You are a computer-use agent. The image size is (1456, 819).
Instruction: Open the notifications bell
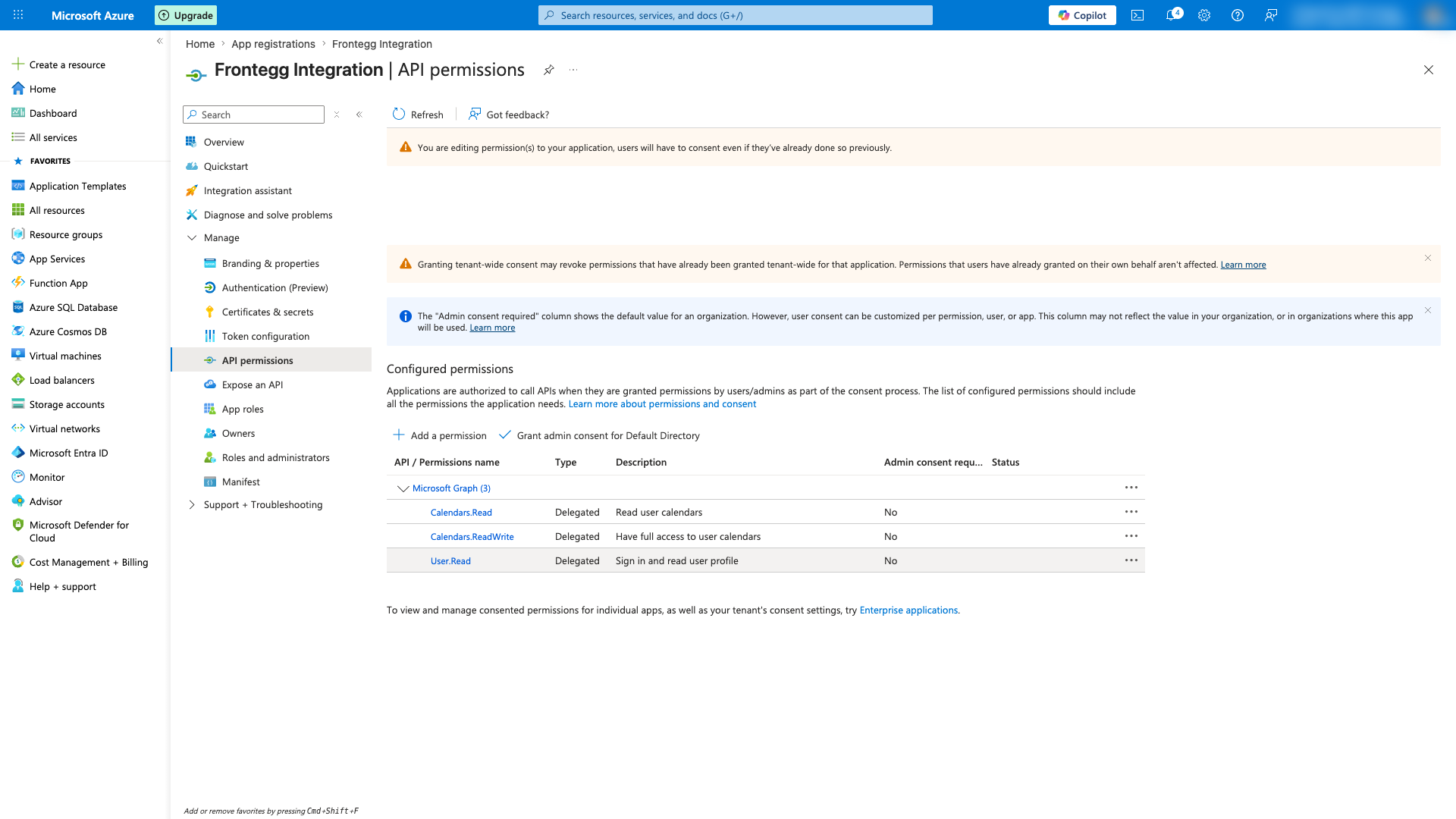coord(1172,15)
